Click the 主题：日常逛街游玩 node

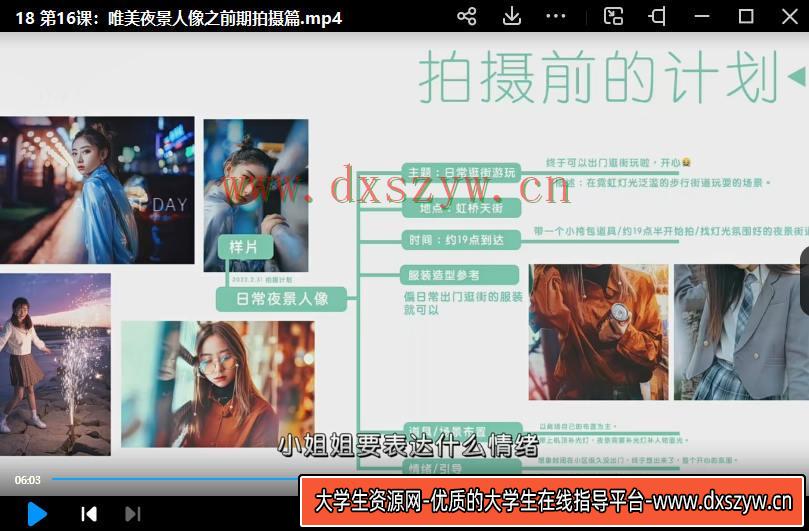pyautogui.click(x=461, y=172)
